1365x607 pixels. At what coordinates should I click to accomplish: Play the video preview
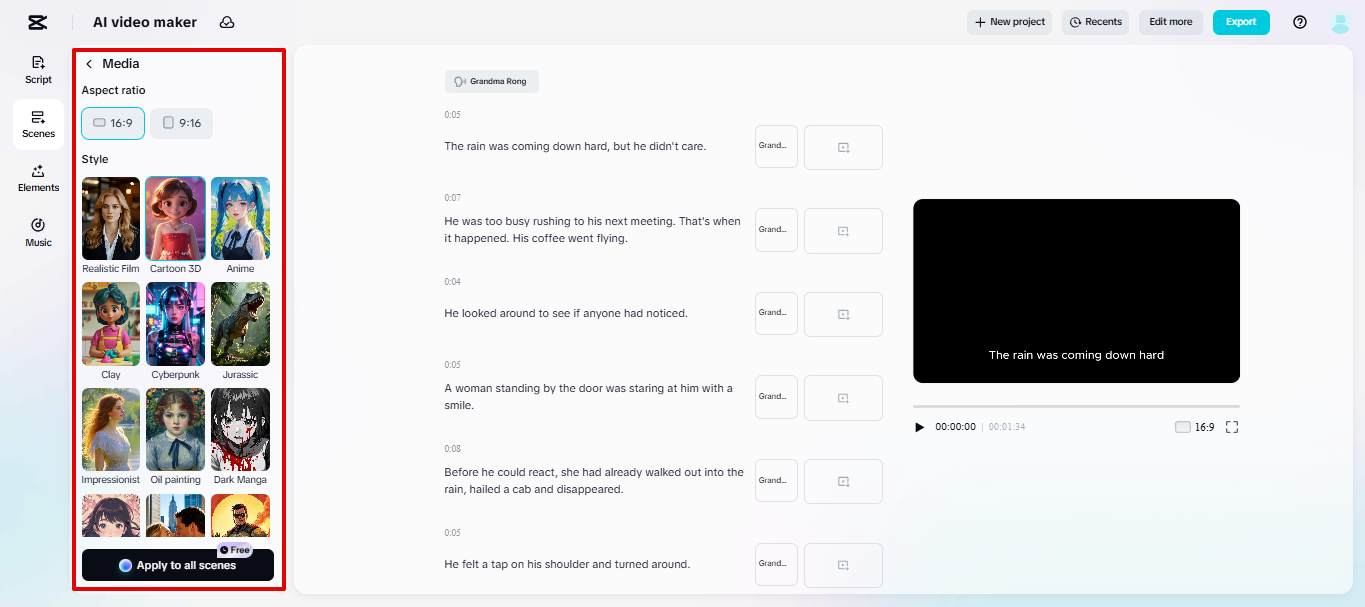920,427
